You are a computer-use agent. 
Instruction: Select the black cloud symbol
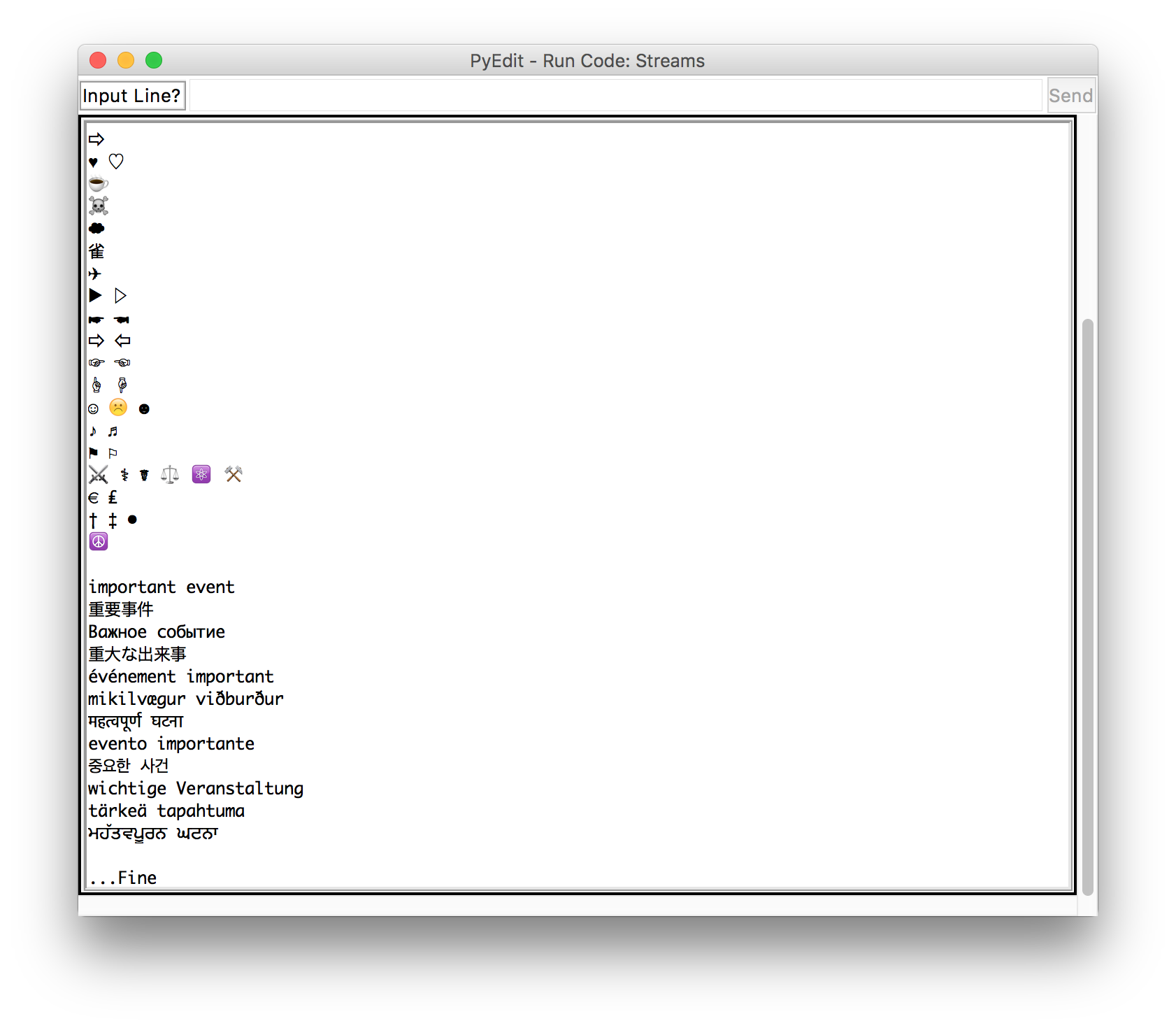pyautogui.click(x=96, y=228)
